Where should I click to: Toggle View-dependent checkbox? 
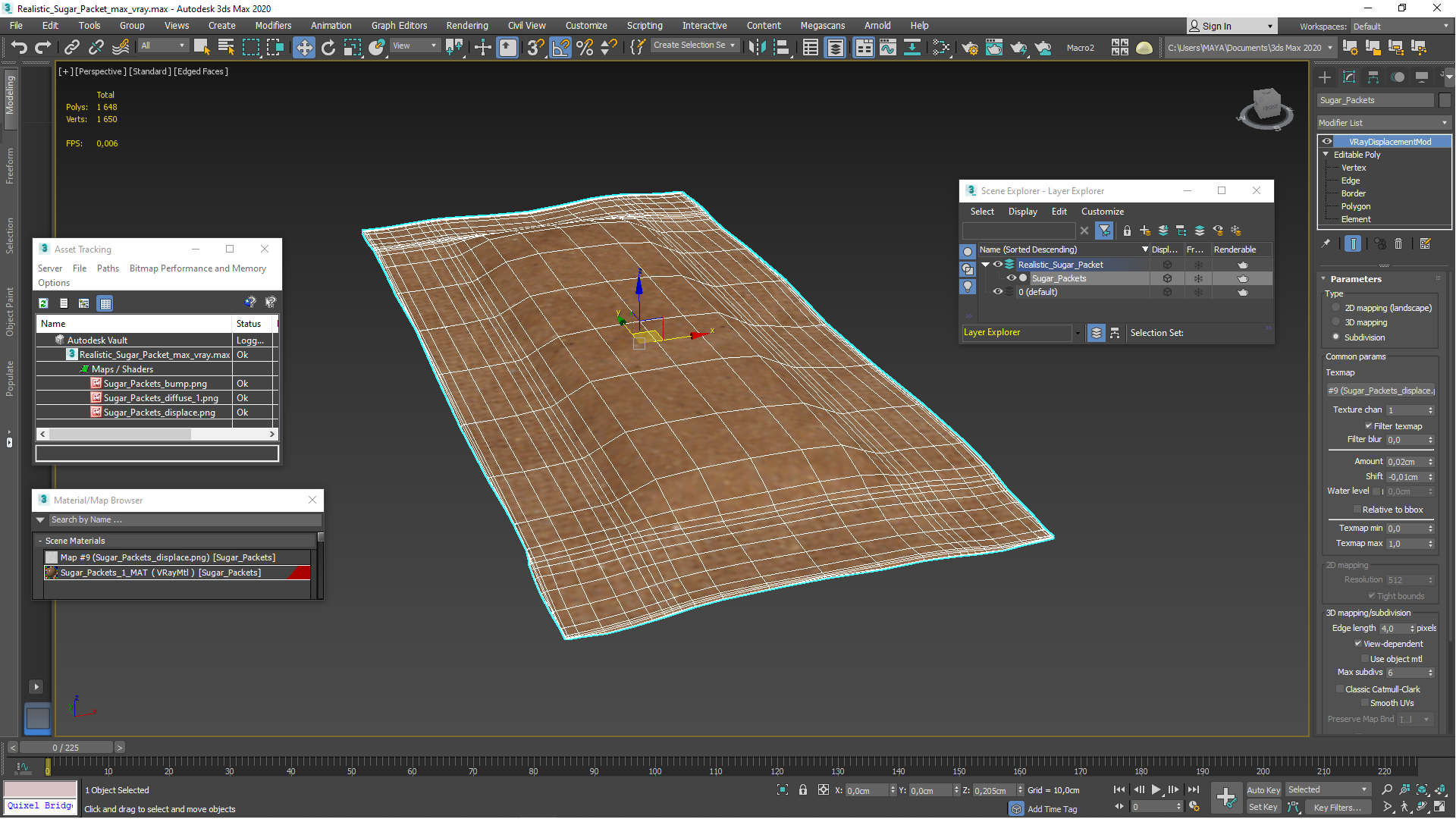tap(1358, 644)
